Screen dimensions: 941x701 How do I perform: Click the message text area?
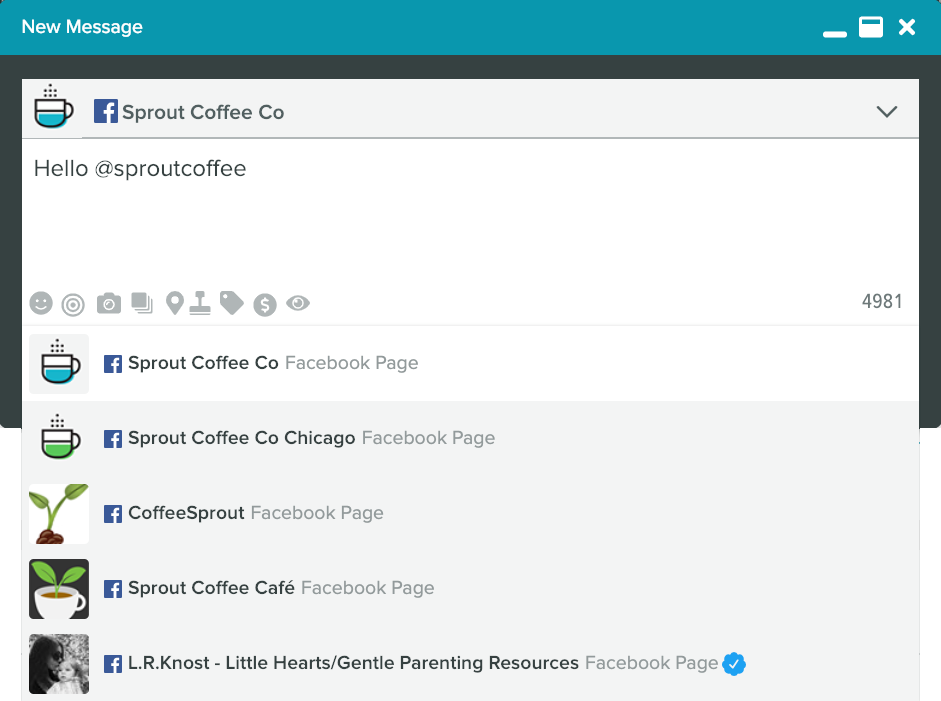pos(470,213)
